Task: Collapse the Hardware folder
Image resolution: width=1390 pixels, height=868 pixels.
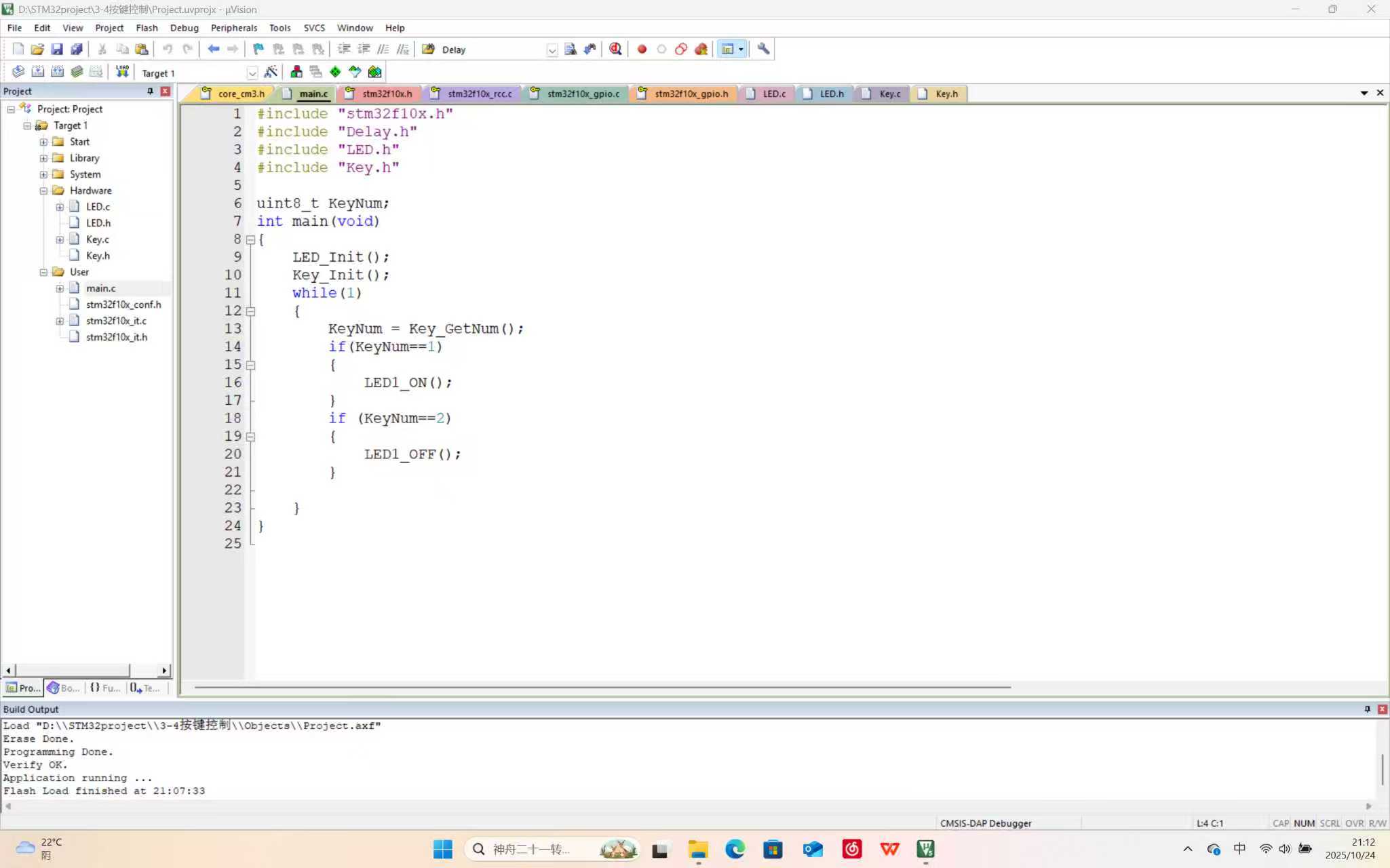Action: tap(43, 191)
